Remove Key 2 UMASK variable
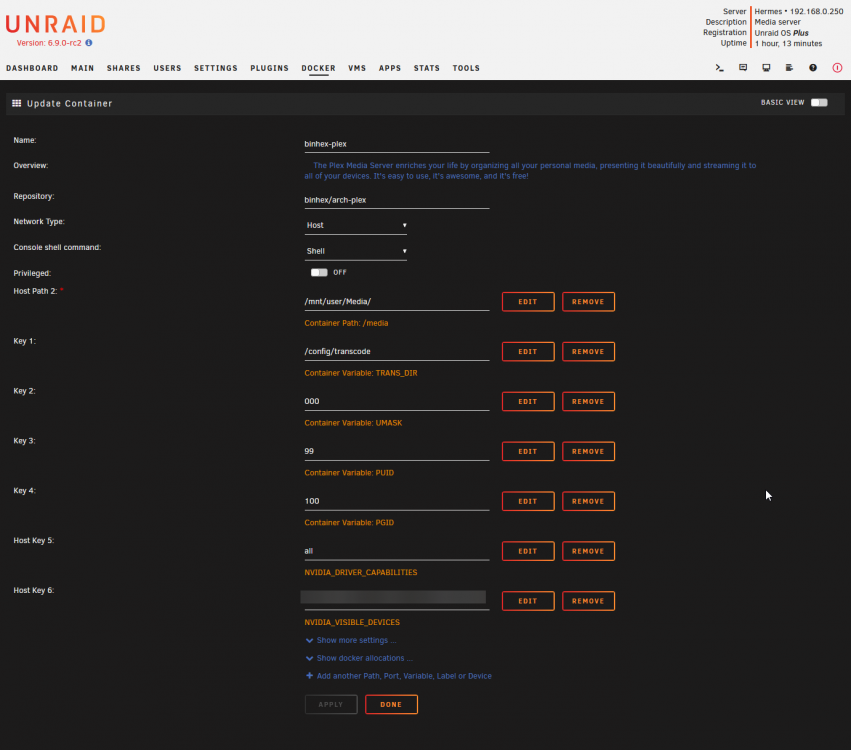The height and width of the screenshot is (750, 851). pos(588,402)
